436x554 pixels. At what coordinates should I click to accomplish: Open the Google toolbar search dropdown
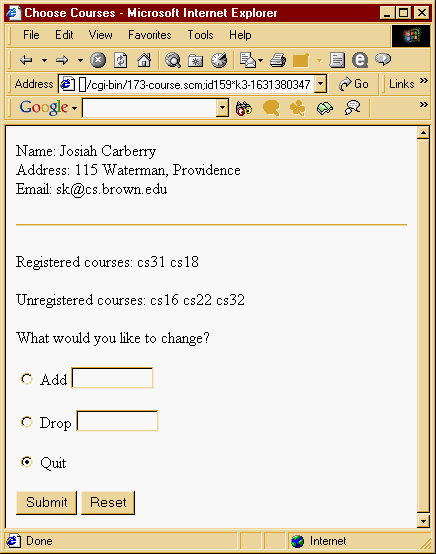click(222, 107)
